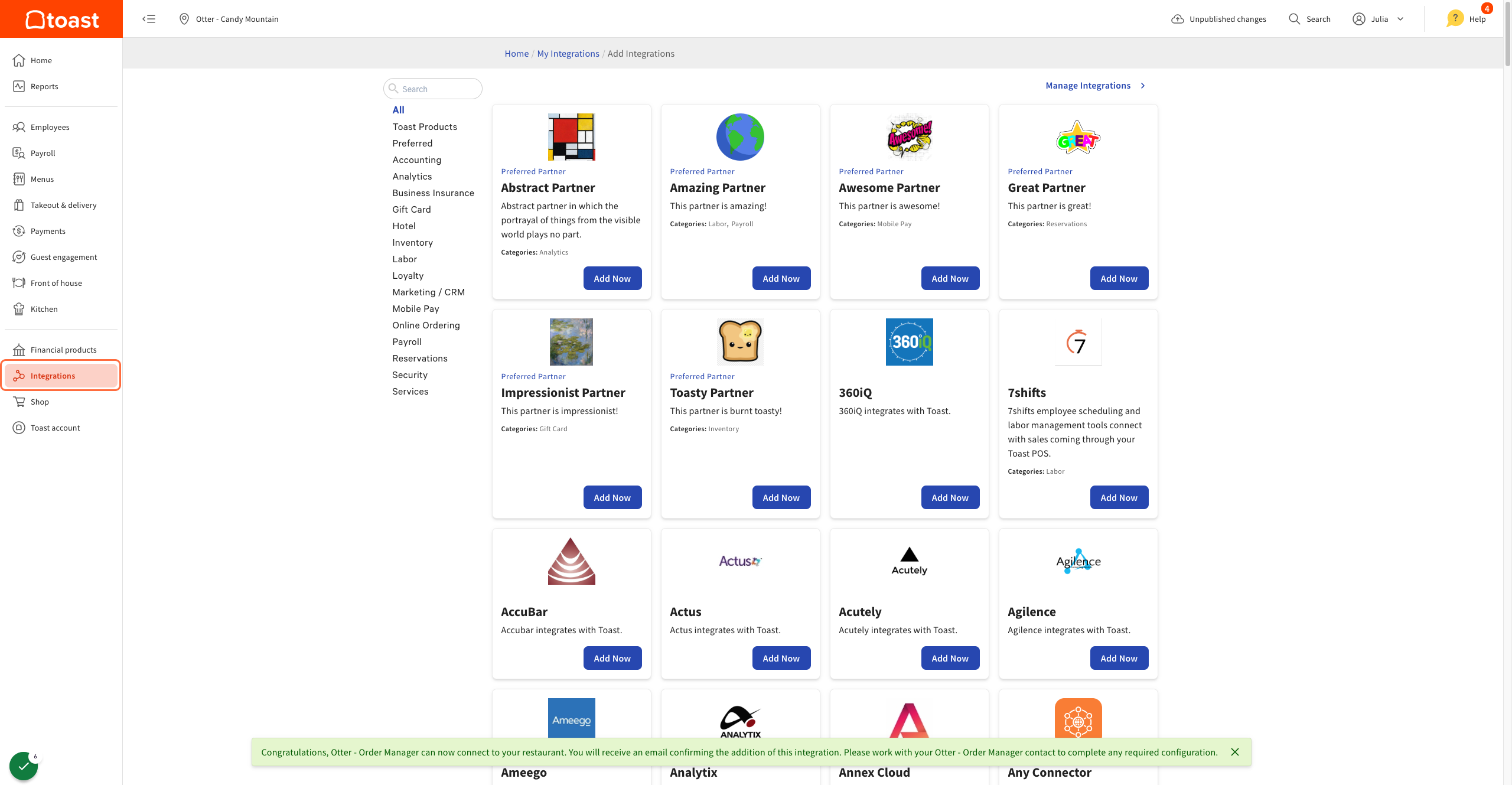
Task: Go to Guest engagement in sidebar
Action: (x=64, y=257)
